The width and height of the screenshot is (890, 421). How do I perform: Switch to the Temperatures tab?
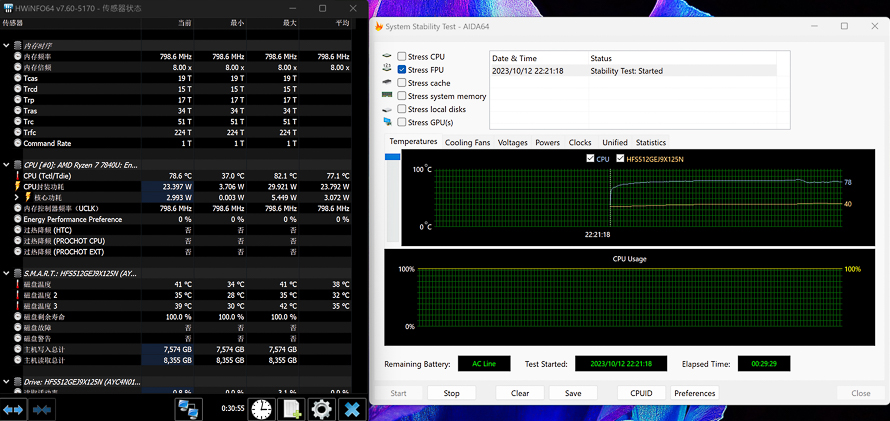tap(413, 141)
